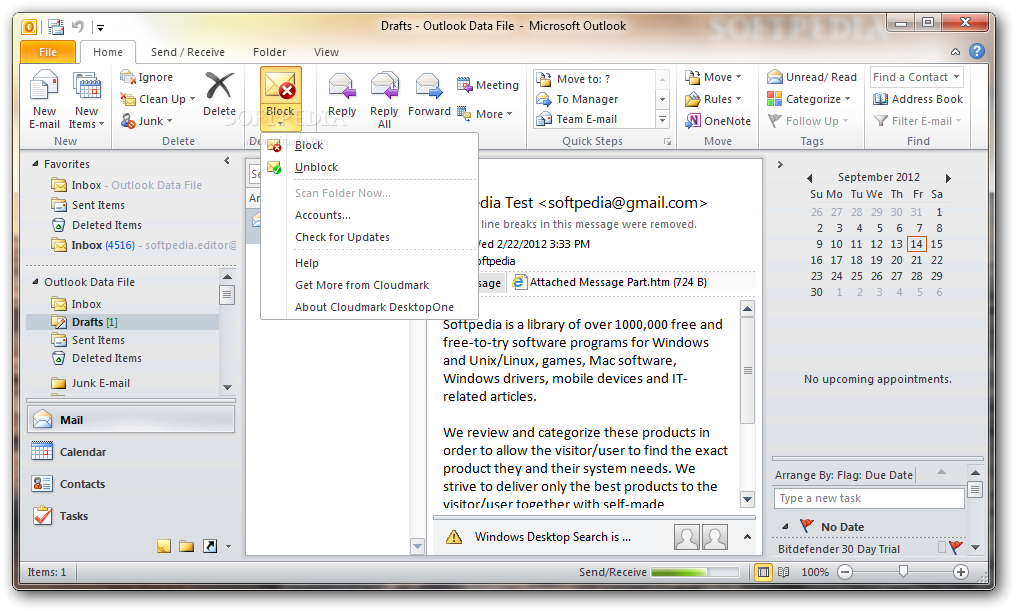Select Check for Updates menu entry
Screen dimensions: 1016x611
[369, 237]
